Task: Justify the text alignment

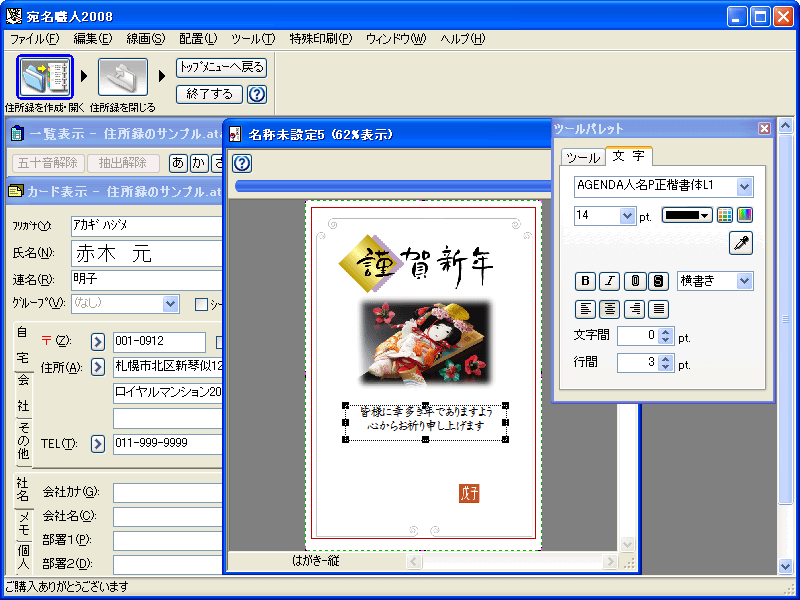Action: (x=659, y=309)
